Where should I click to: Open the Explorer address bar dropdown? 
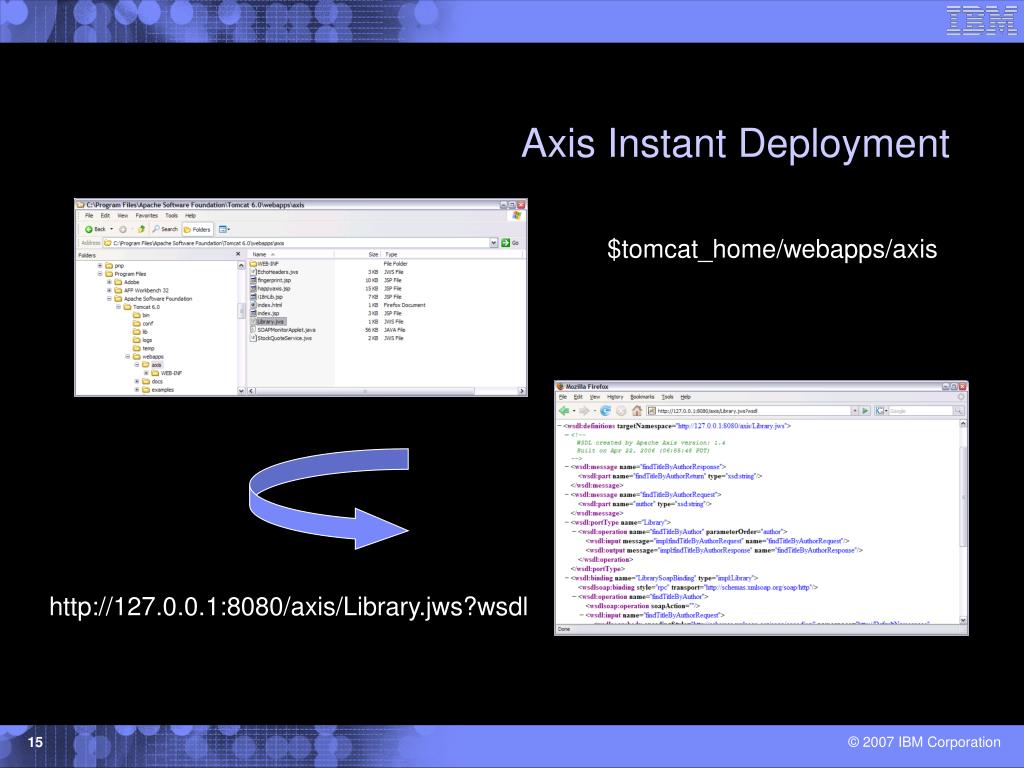[494, 243]
